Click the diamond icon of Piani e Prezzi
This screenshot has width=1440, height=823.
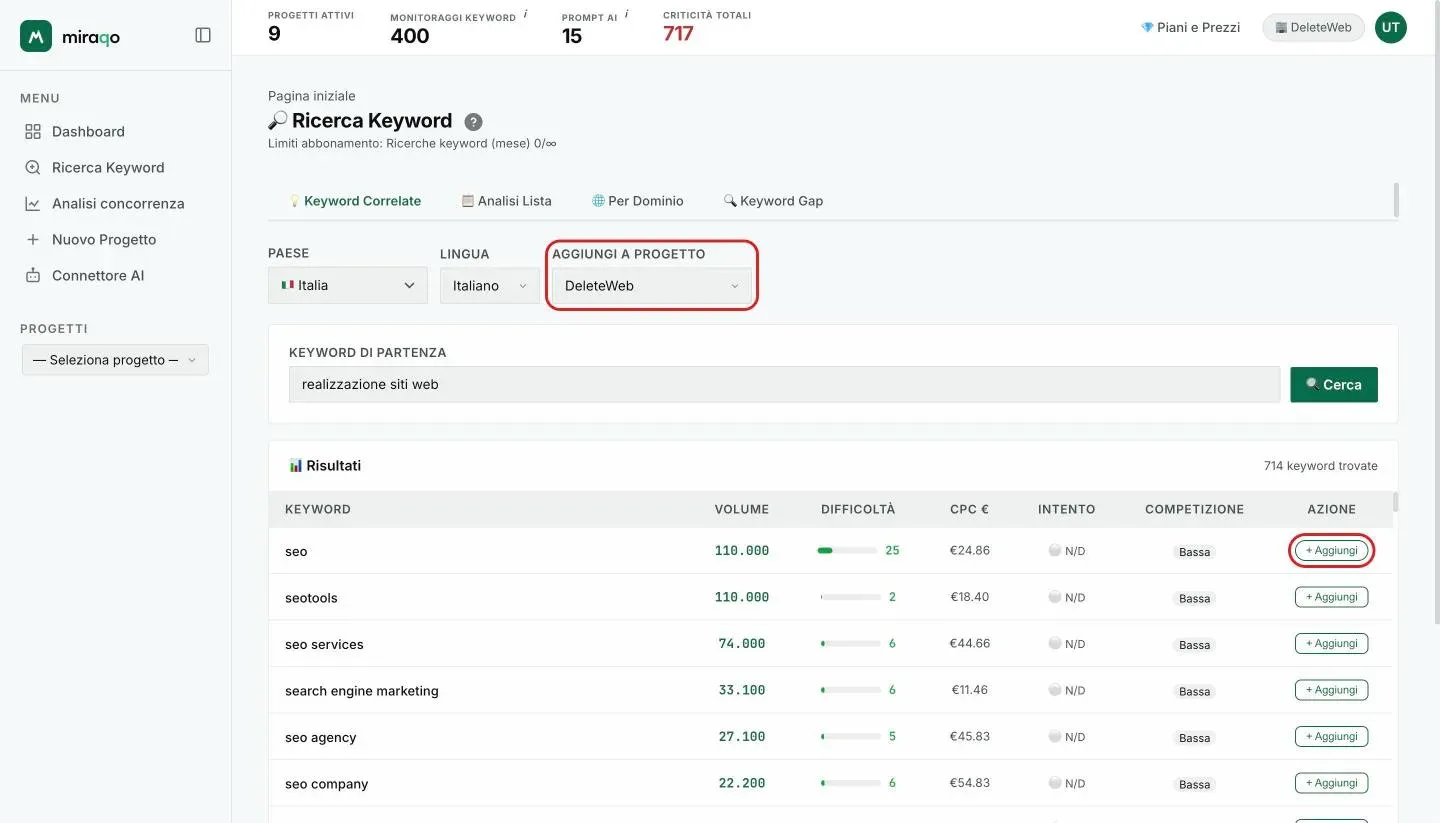coord(1147,27)
